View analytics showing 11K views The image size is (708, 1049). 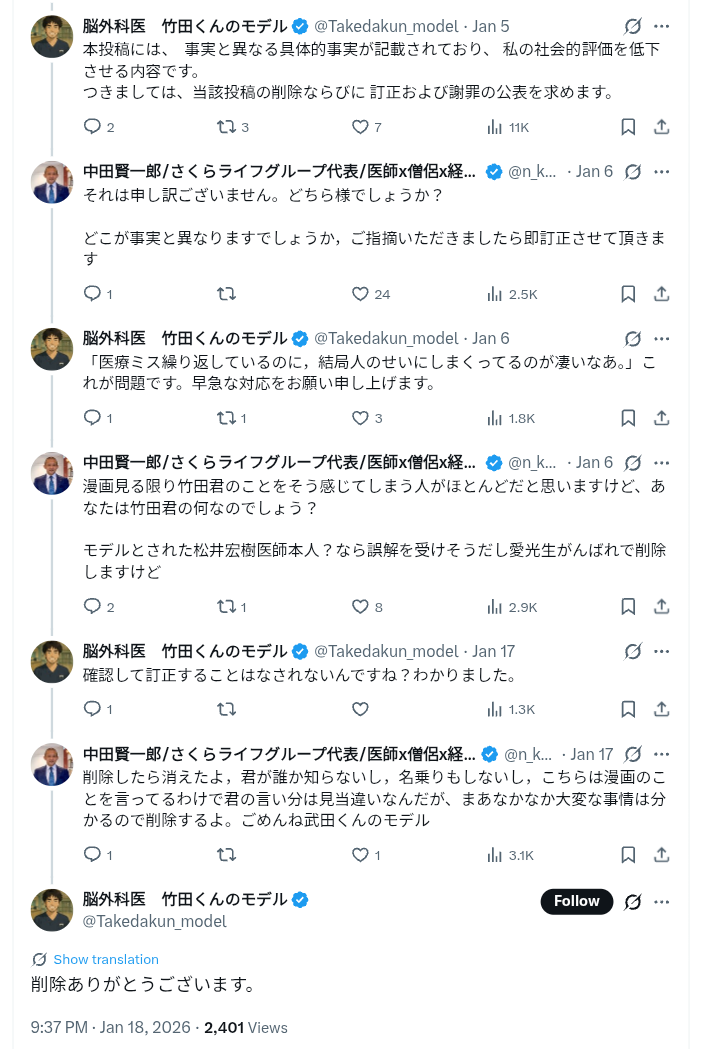[507, 127]
